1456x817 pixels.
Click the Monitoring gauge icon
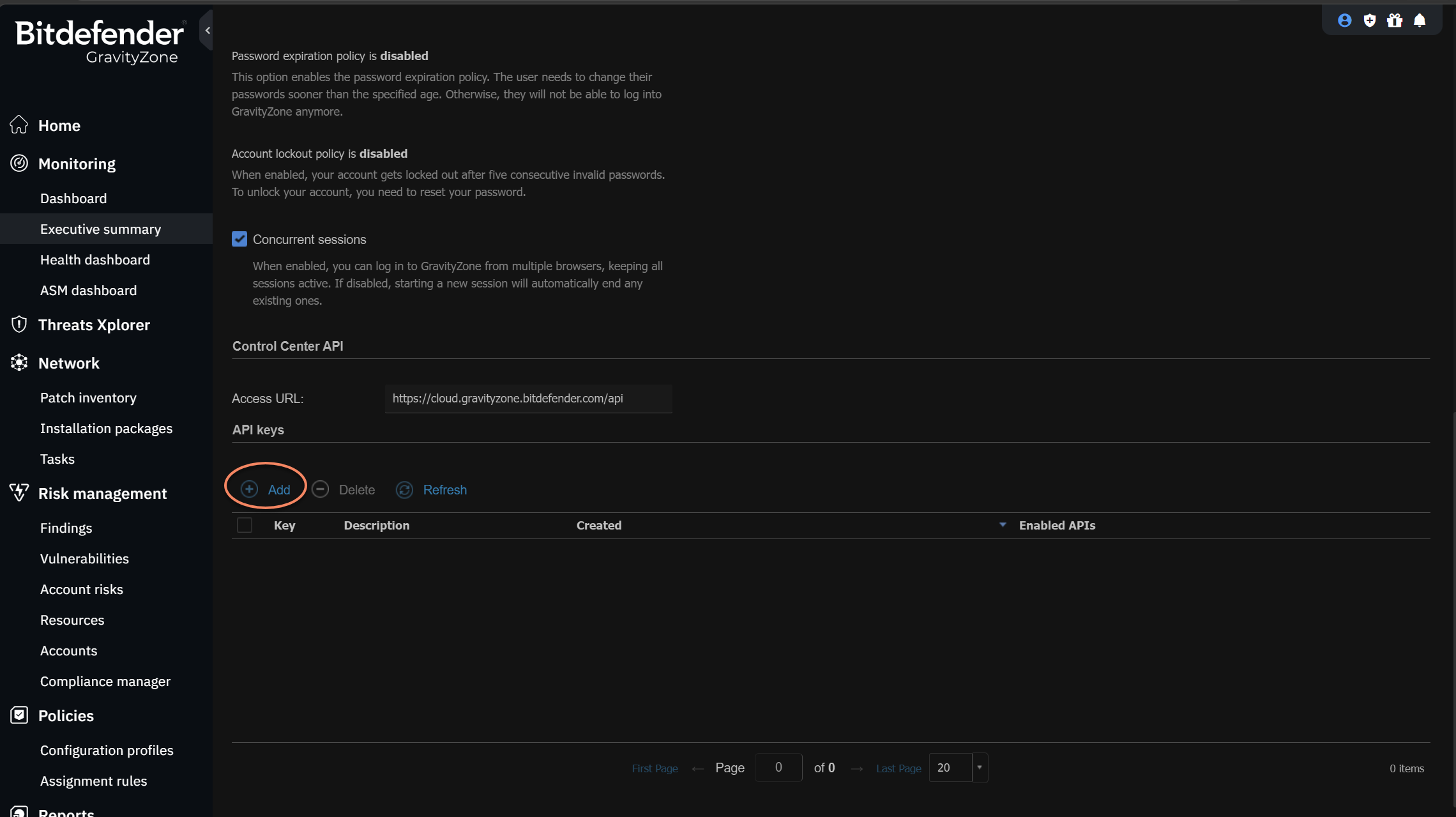tap(19, 164)
